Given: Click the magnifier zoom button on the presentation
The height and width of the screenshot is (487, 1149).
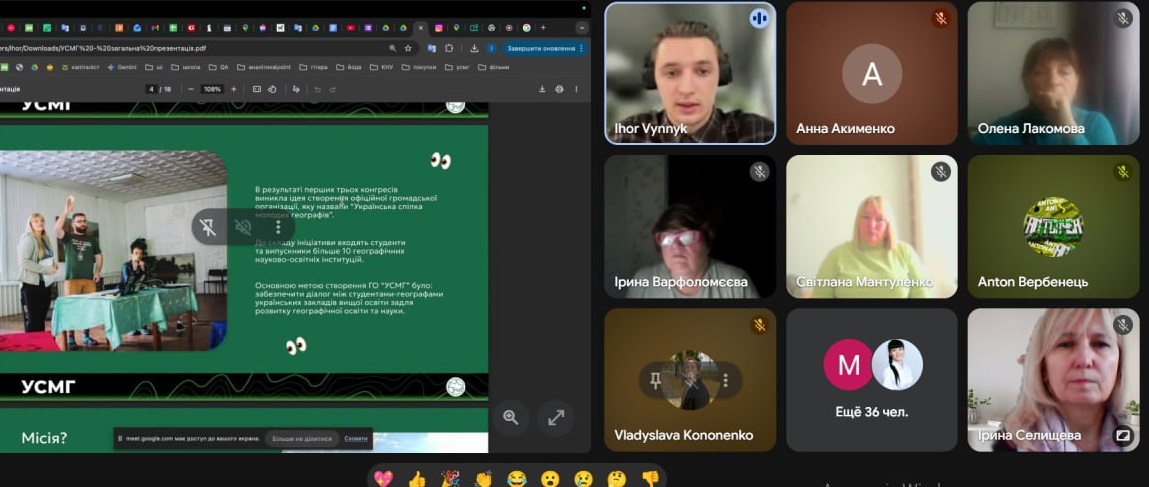Looking at the screenshot, I should click(511, 417).
